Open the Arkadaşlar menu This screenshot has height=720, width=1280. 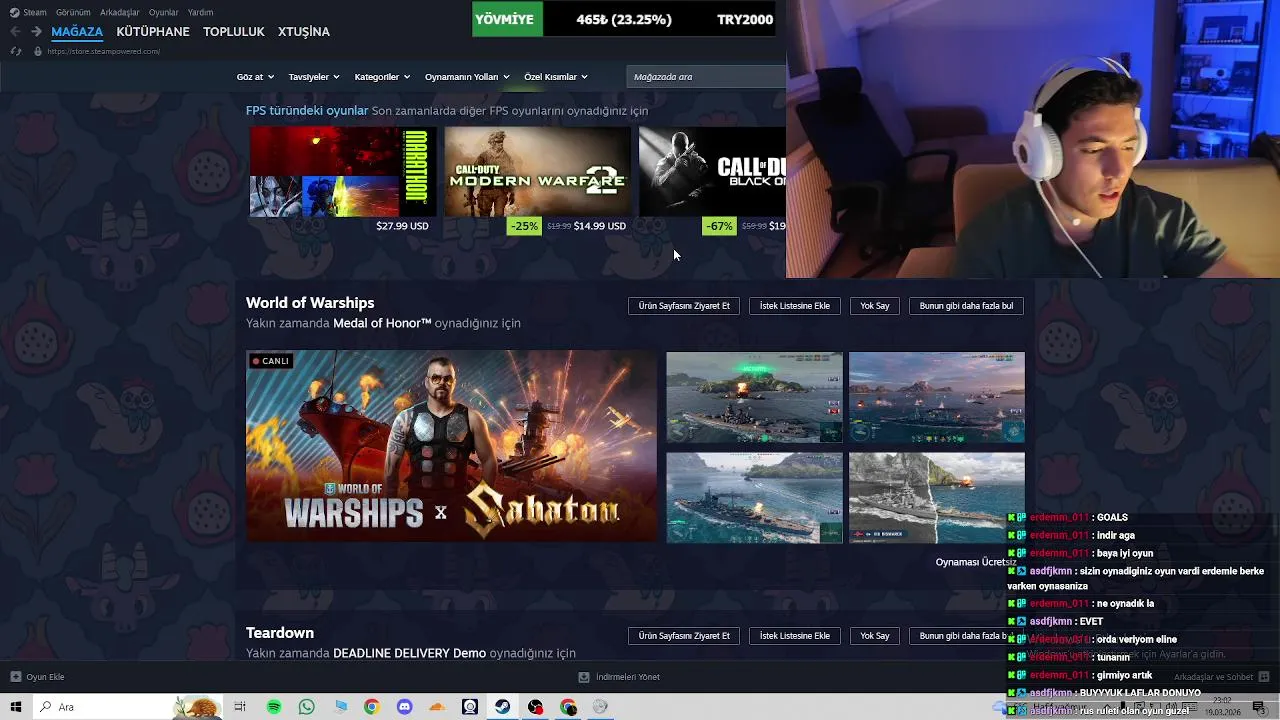coord(120,13)
